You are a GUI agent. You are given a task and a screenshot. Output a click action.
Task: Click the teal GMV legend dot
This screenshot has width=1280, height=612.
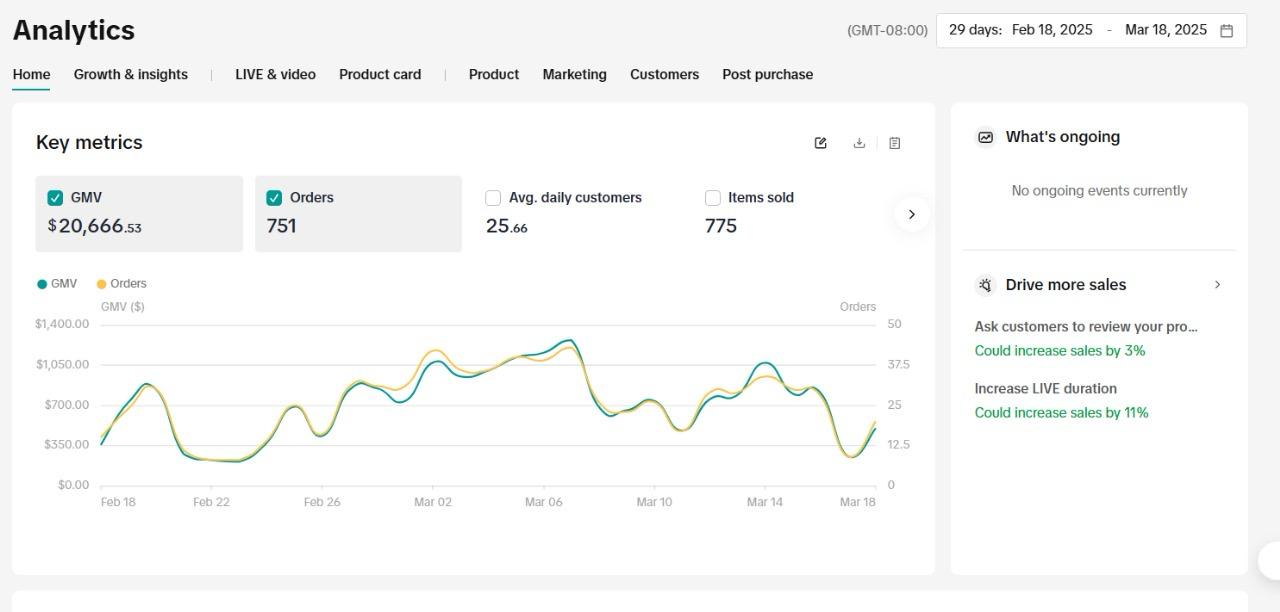pyautogui.click(x=42, y=284)
